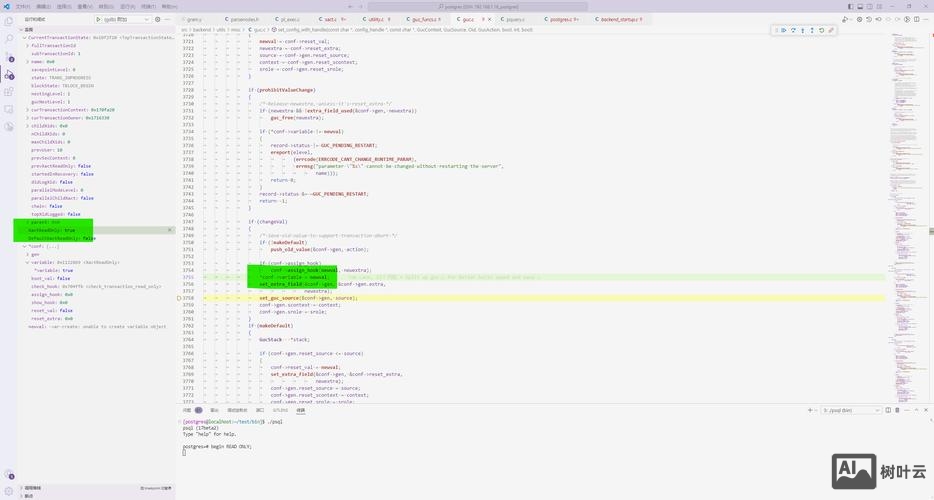Expand the curTransactionOwner variable
934x500 pixels.
[x=28, y=117]
